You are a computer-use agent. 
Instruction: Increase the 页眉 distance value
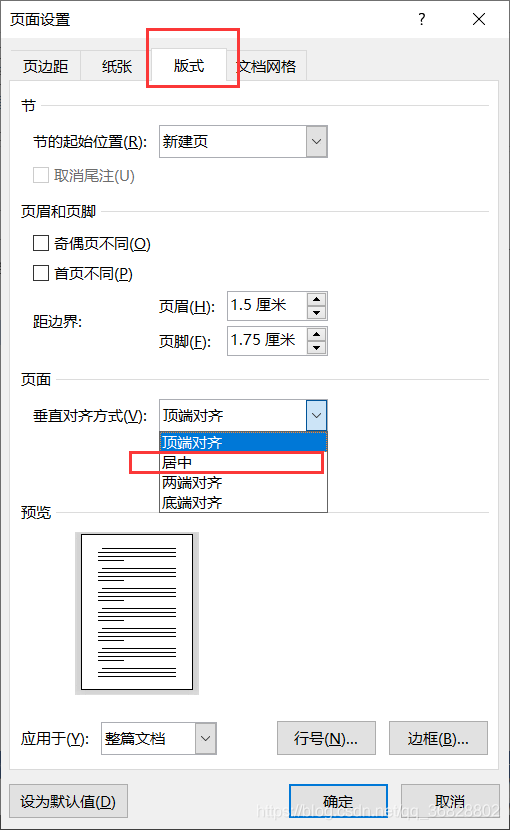pyautogui.click(x=316, y=299)
